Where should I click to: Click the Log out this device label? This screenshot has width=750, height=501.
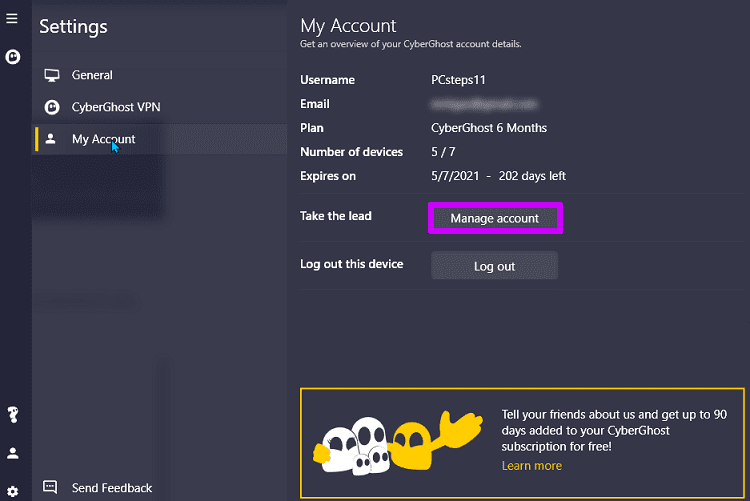click(x=352, y=264)
